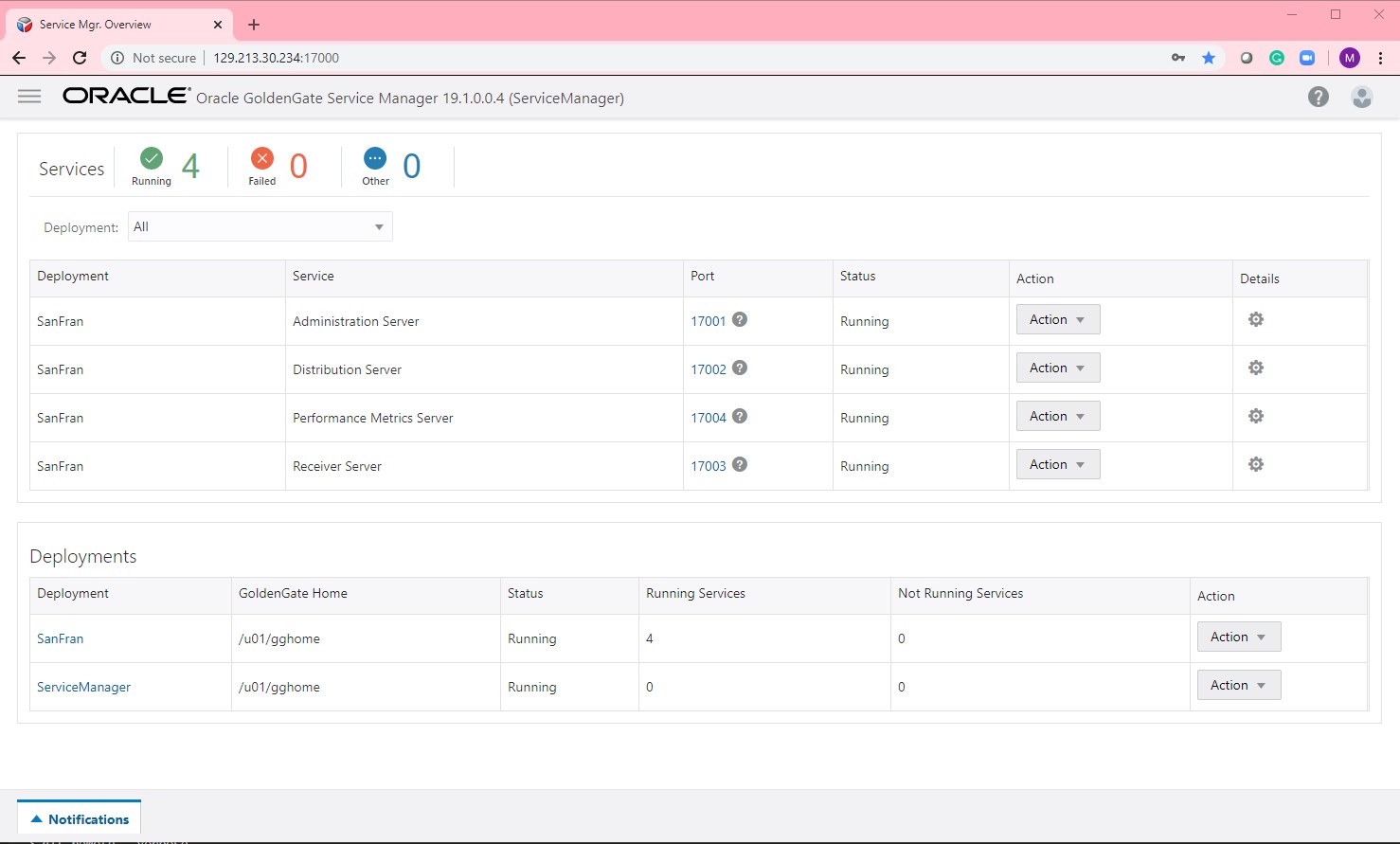Screen dimensions: 1400x844
Task: Open details gear for Administration Server
Action: coord(1256,319)
